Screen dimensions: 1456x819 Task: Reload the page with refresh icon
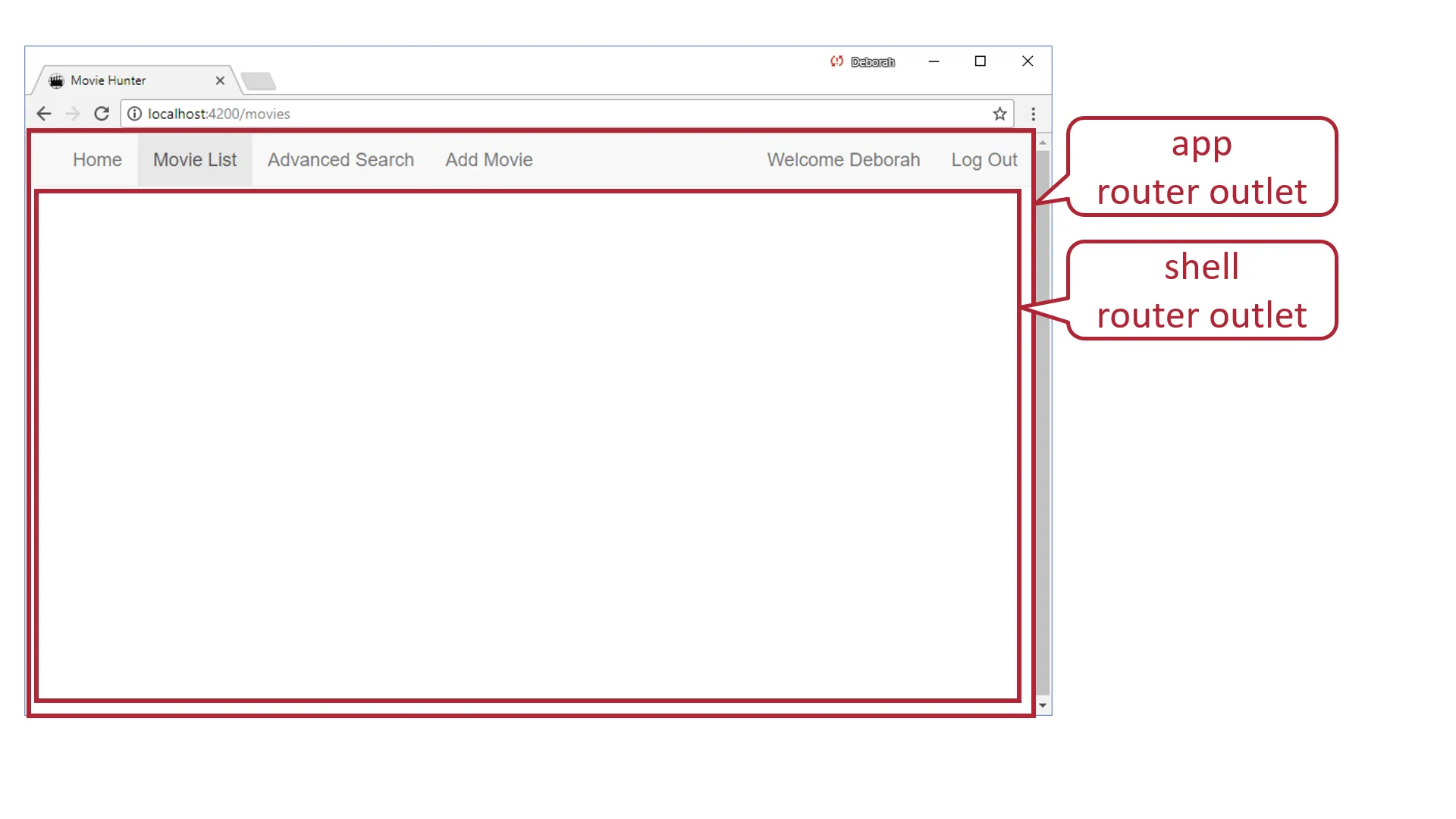point(102,114)
